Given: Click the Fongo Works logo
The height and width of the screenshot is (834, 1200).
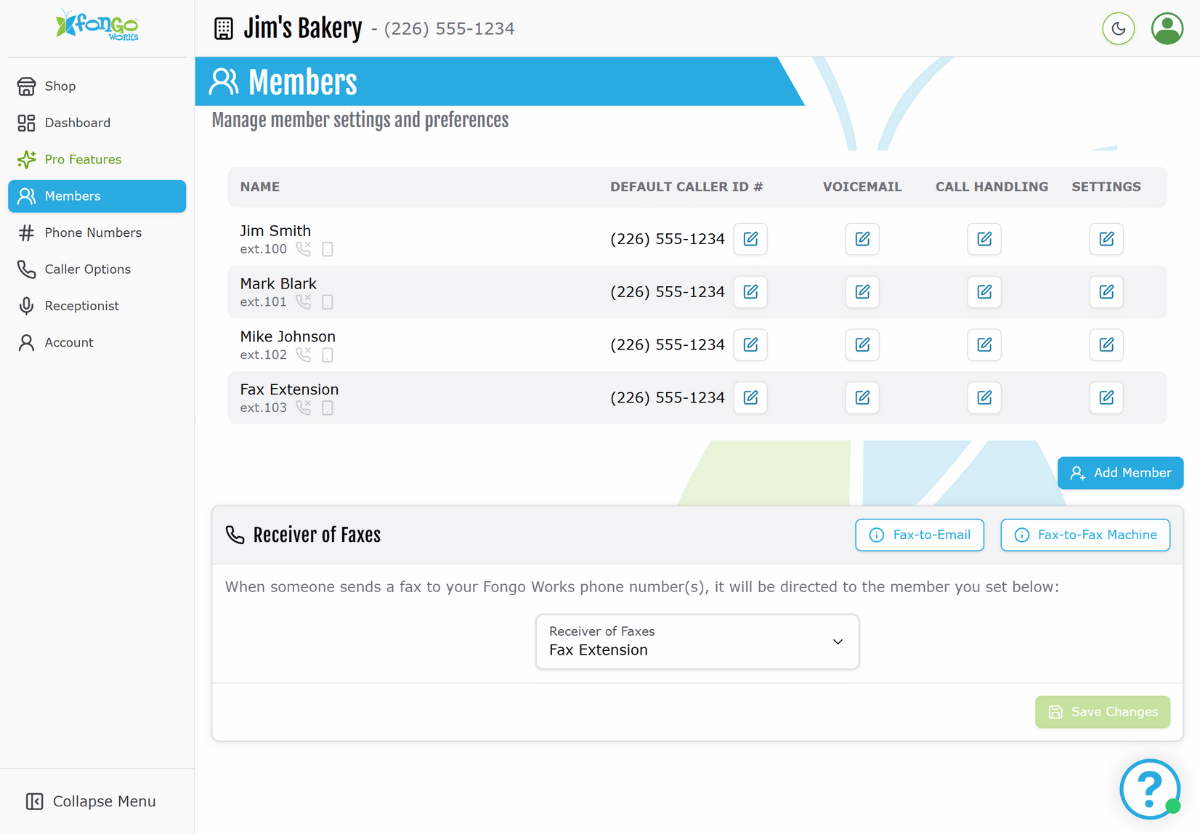Looking at the screenshot, I should 97,25.
